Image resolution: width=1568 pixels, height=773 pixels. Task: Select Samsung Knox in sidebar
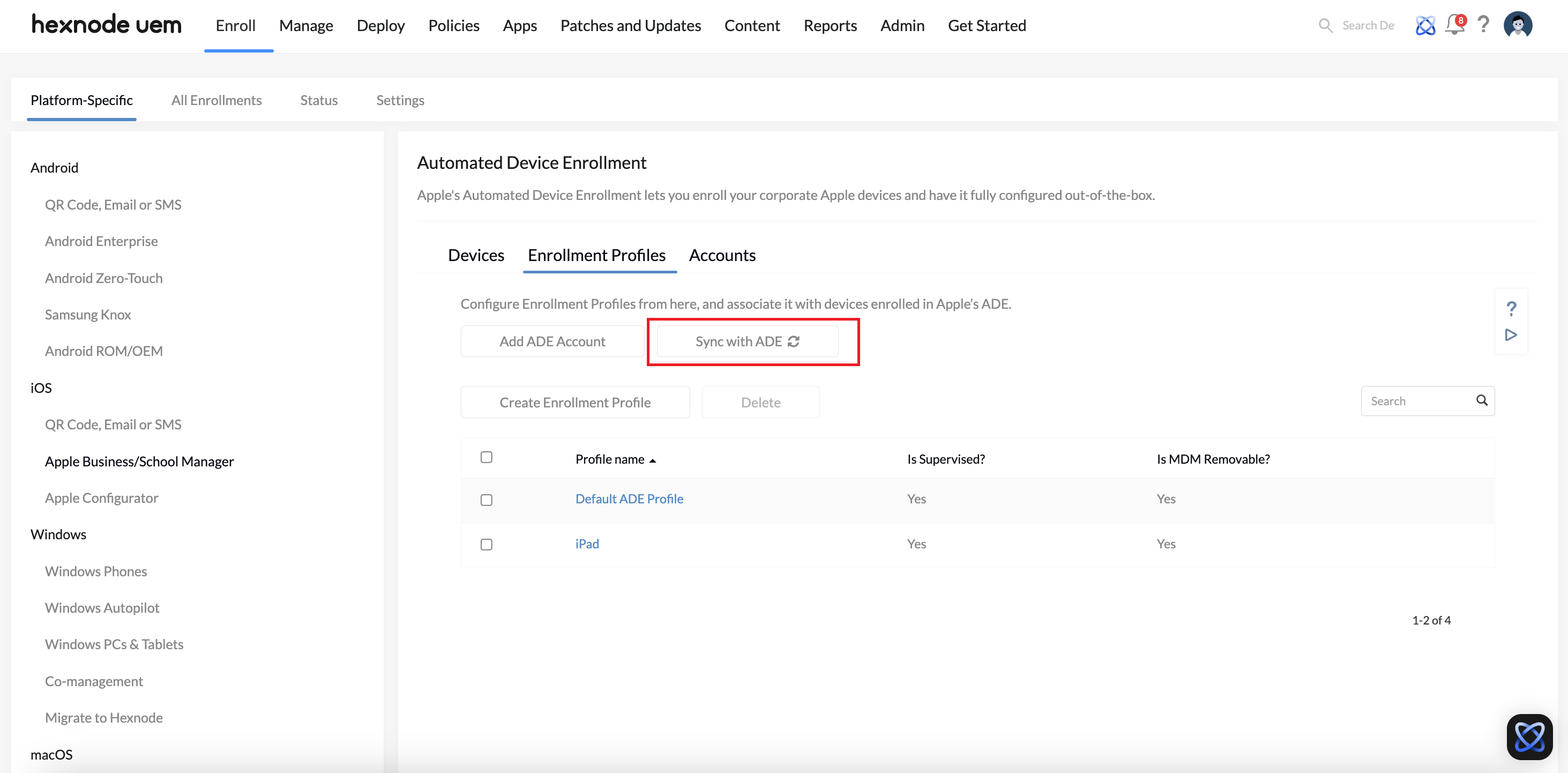(x=88, y=315)
